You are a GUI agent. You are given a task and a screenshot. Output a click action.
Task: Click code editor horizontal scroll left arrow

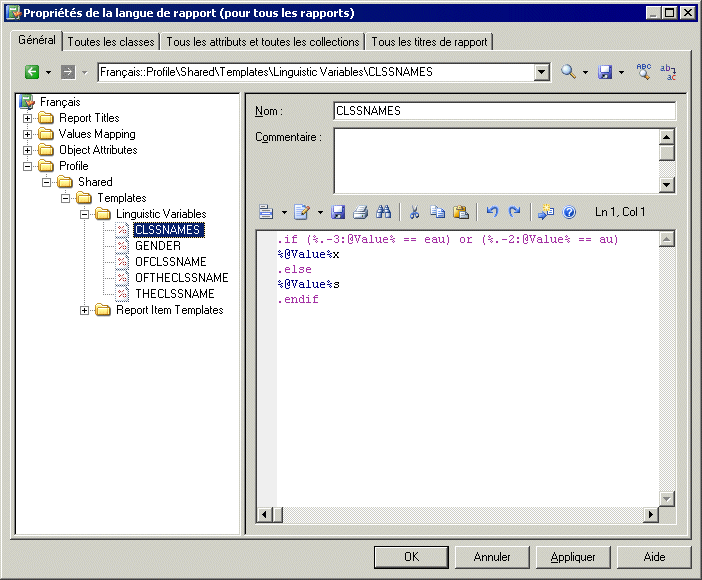[x=264, y=515]
